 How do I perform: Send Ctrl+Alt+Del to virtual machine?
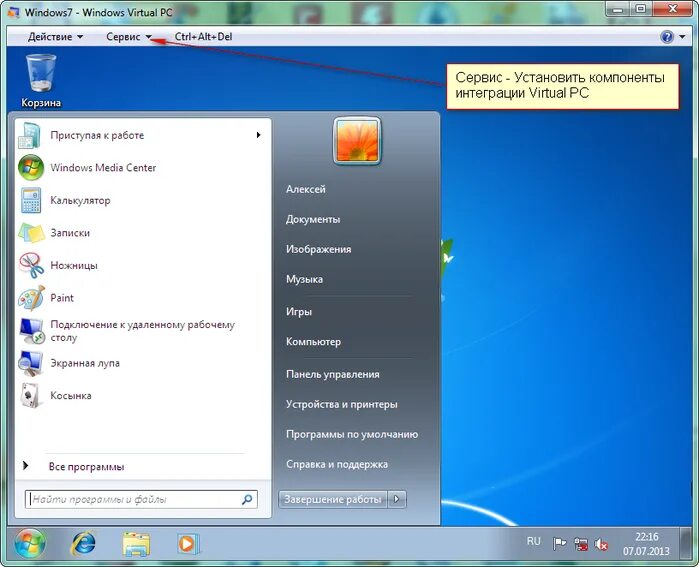203,37
